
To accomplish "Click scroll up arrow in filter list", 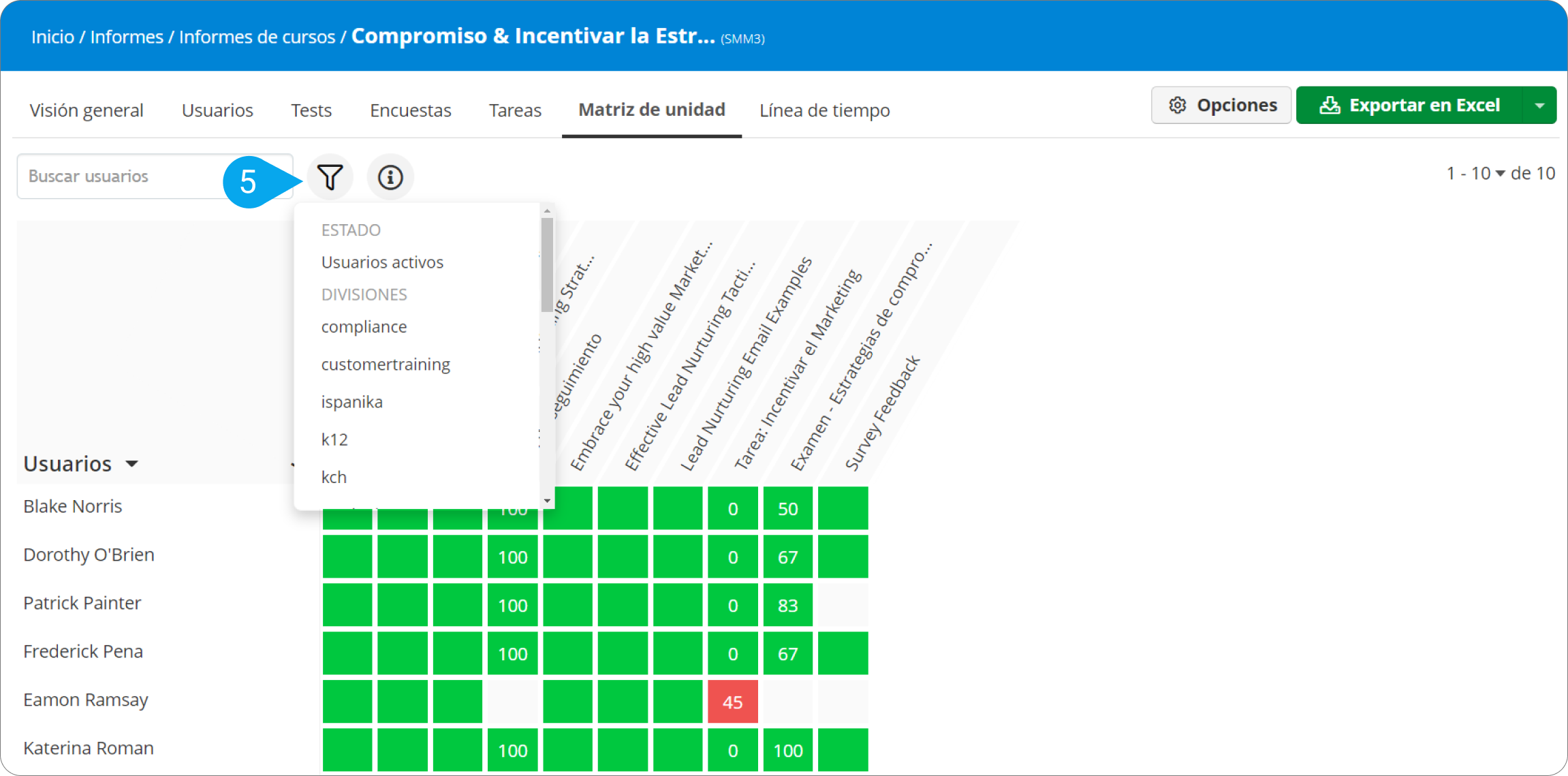I will pyautogui.click(x=547, y=211).
